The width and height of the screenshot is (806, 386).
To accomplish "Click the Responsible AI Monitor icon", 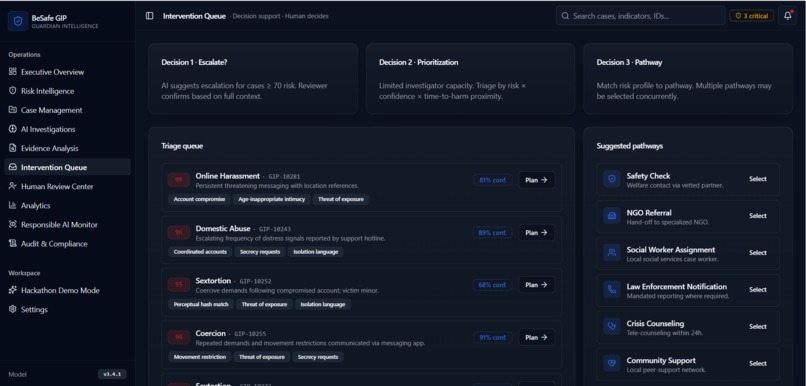I will [13, 225].
